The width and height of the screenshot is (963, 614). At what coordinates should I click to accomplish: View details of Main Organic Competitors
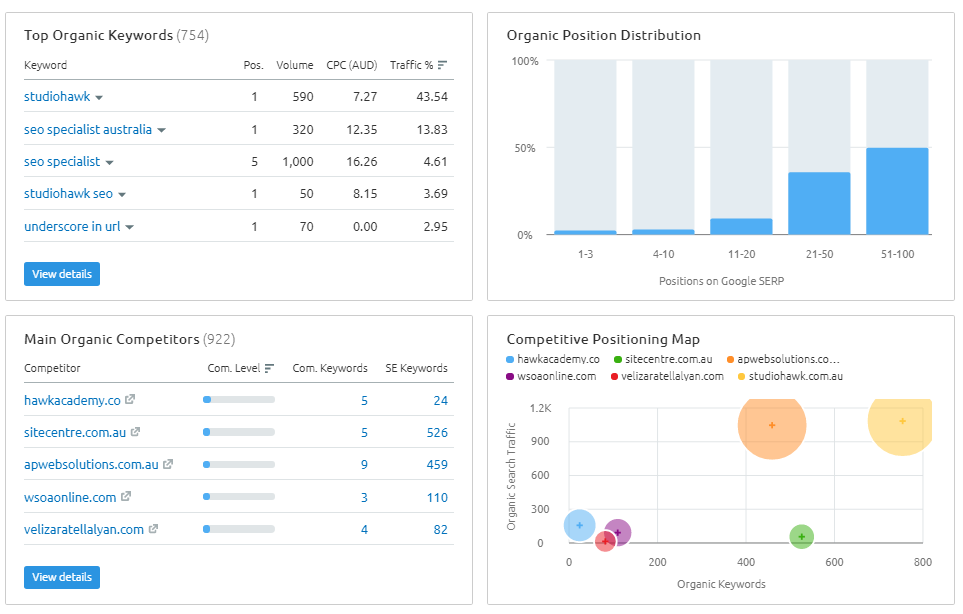[x=62, y=577]
